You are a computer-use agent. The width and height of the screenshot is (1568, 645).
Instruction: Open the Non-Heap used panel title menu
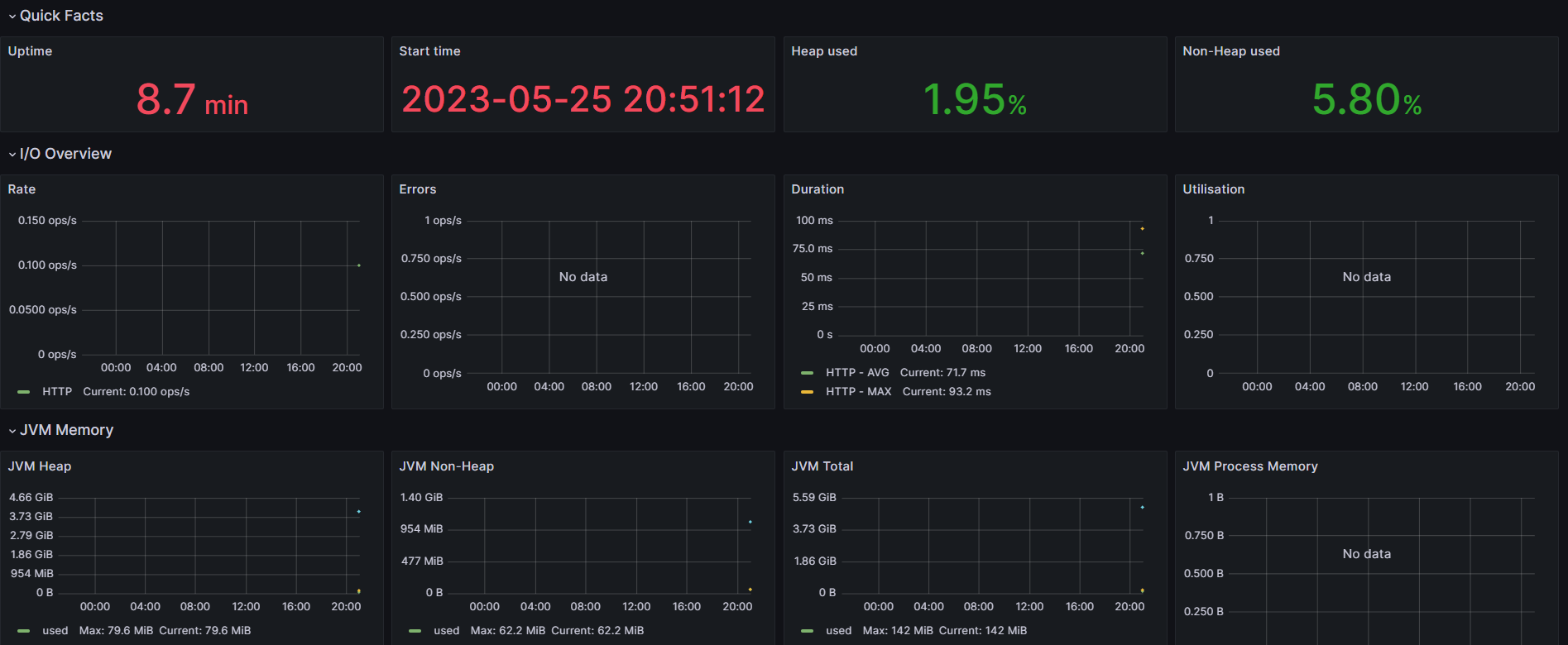coord(1231,51)
